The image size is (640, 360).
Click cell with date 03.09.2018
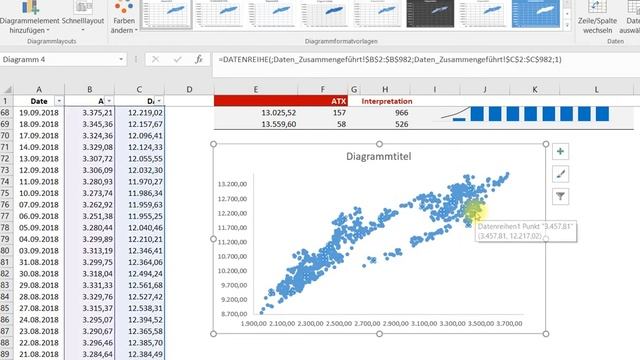[39, 251]
